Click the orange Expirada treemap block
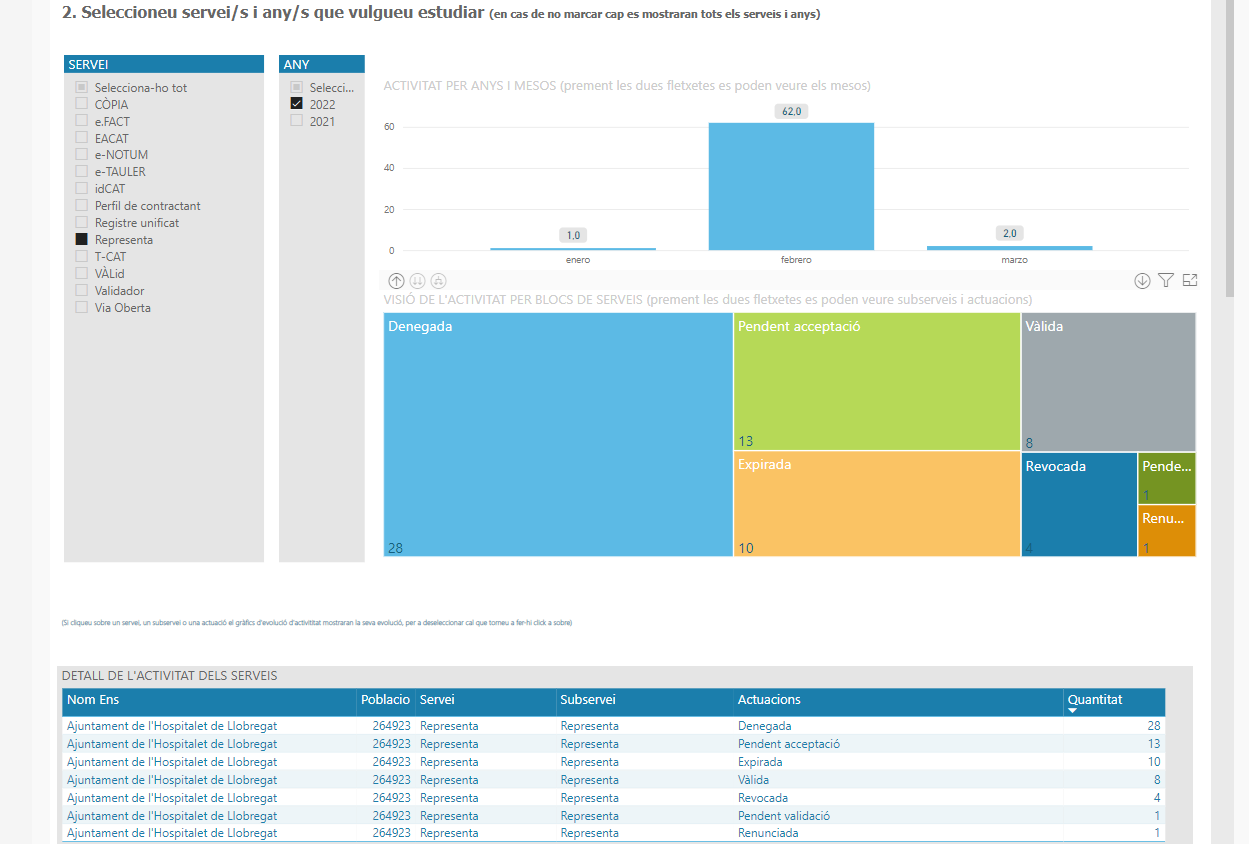This screenshot has width=1249, height=844. (876, 503)
